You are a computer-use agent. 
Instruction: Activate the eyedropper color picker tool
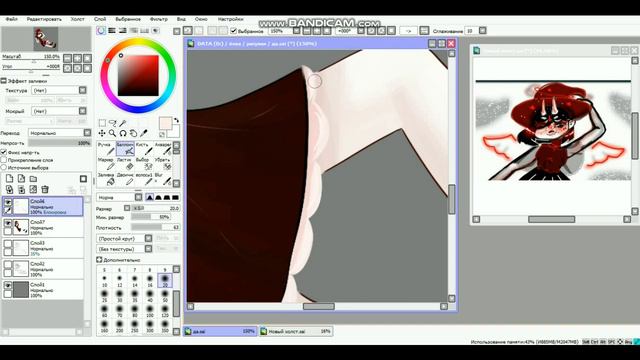[x=144, y=133]
